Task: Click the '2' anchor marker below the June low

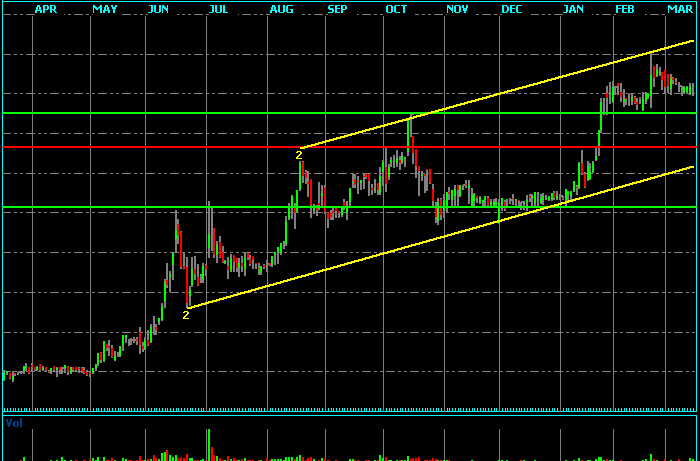Action: [x=186, y=315]
